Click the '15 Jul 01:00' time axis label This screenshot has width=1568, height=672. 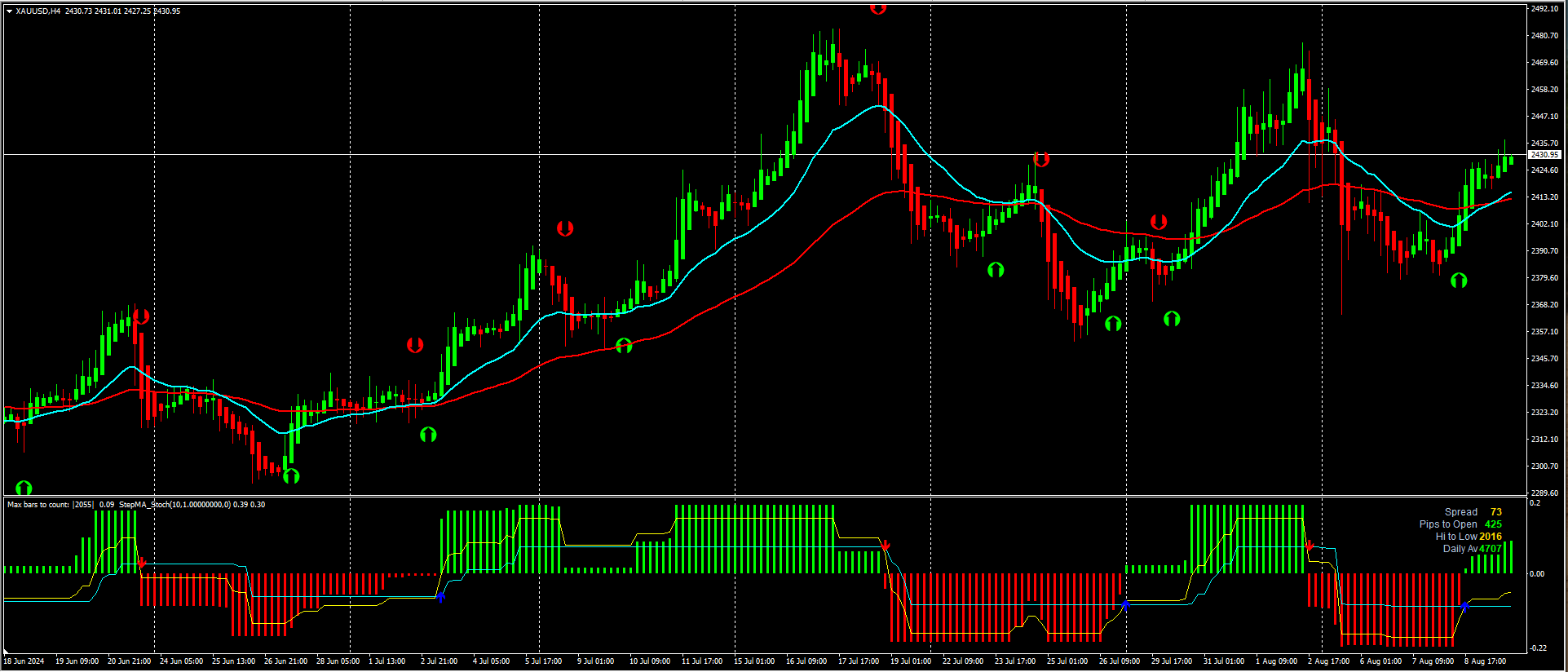754,661
